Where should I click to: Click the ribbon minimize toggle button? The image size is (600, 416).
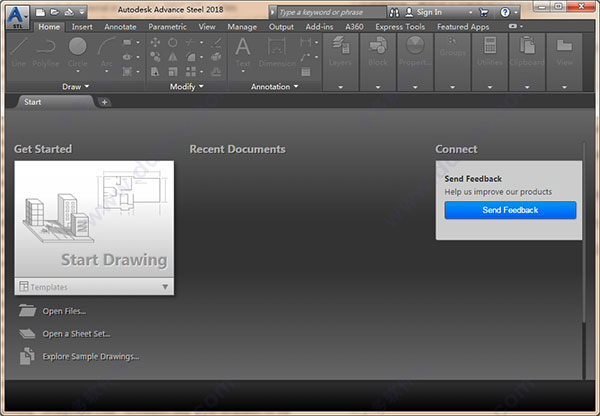click(512, 26)
